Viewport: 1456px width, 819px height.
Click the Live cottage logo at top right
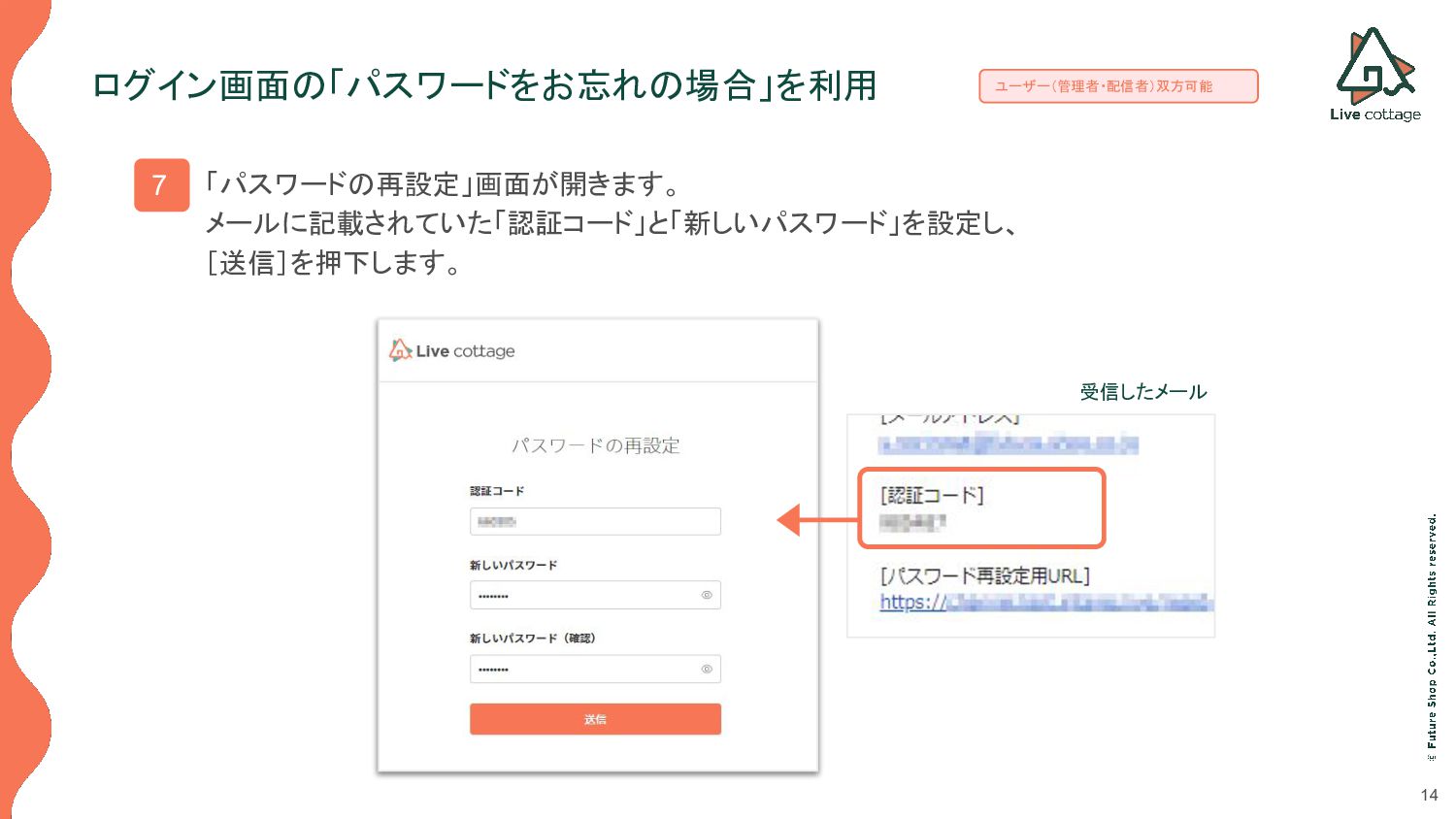coord(1375,75)
